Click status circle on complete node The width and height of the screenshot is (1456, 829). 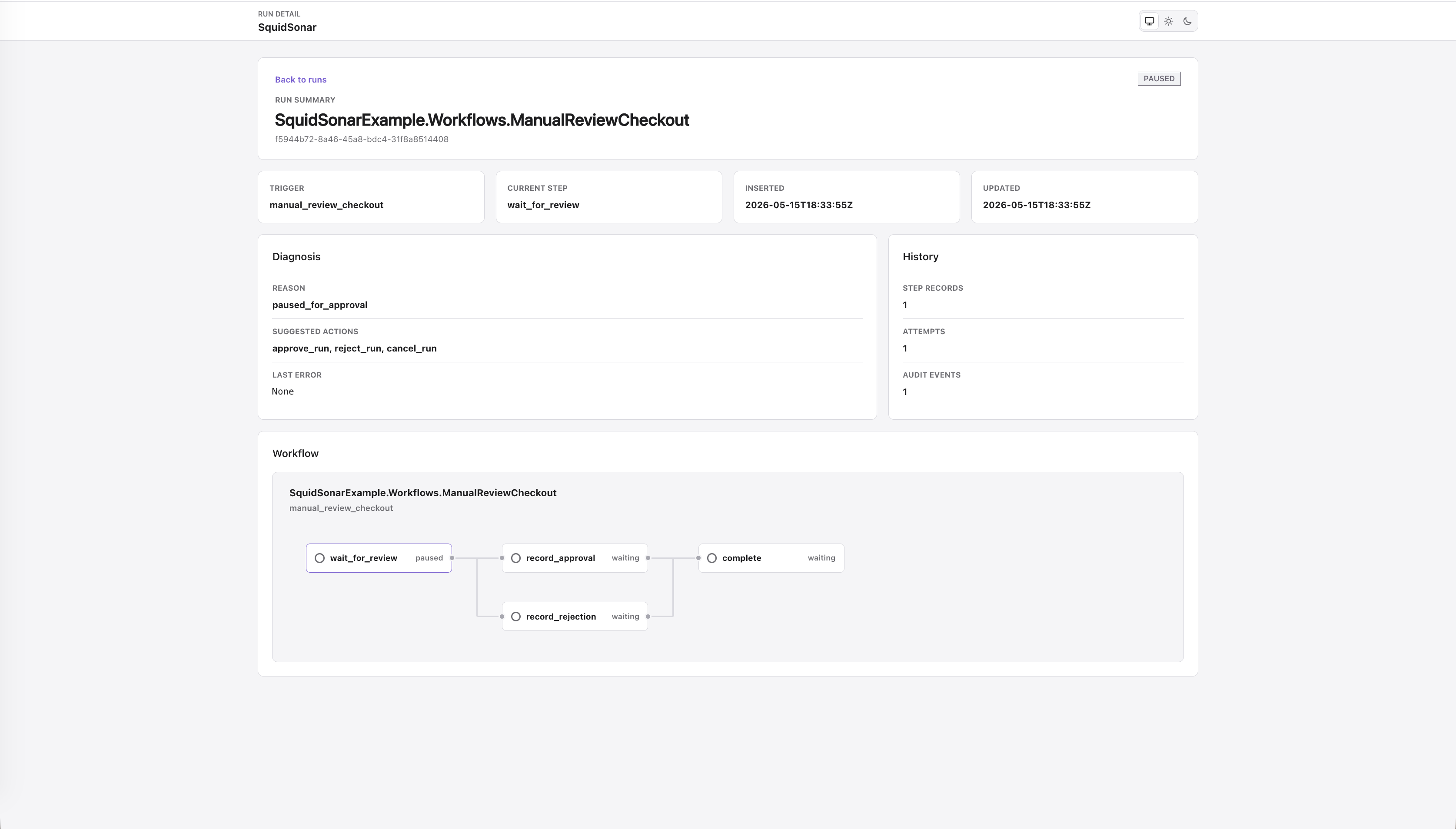click(712, 558)
